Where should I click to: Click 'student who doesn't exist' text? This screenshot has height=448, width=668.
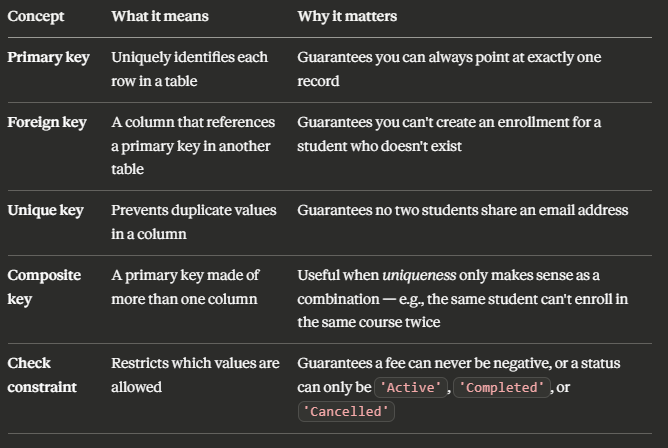pos(379,146)
